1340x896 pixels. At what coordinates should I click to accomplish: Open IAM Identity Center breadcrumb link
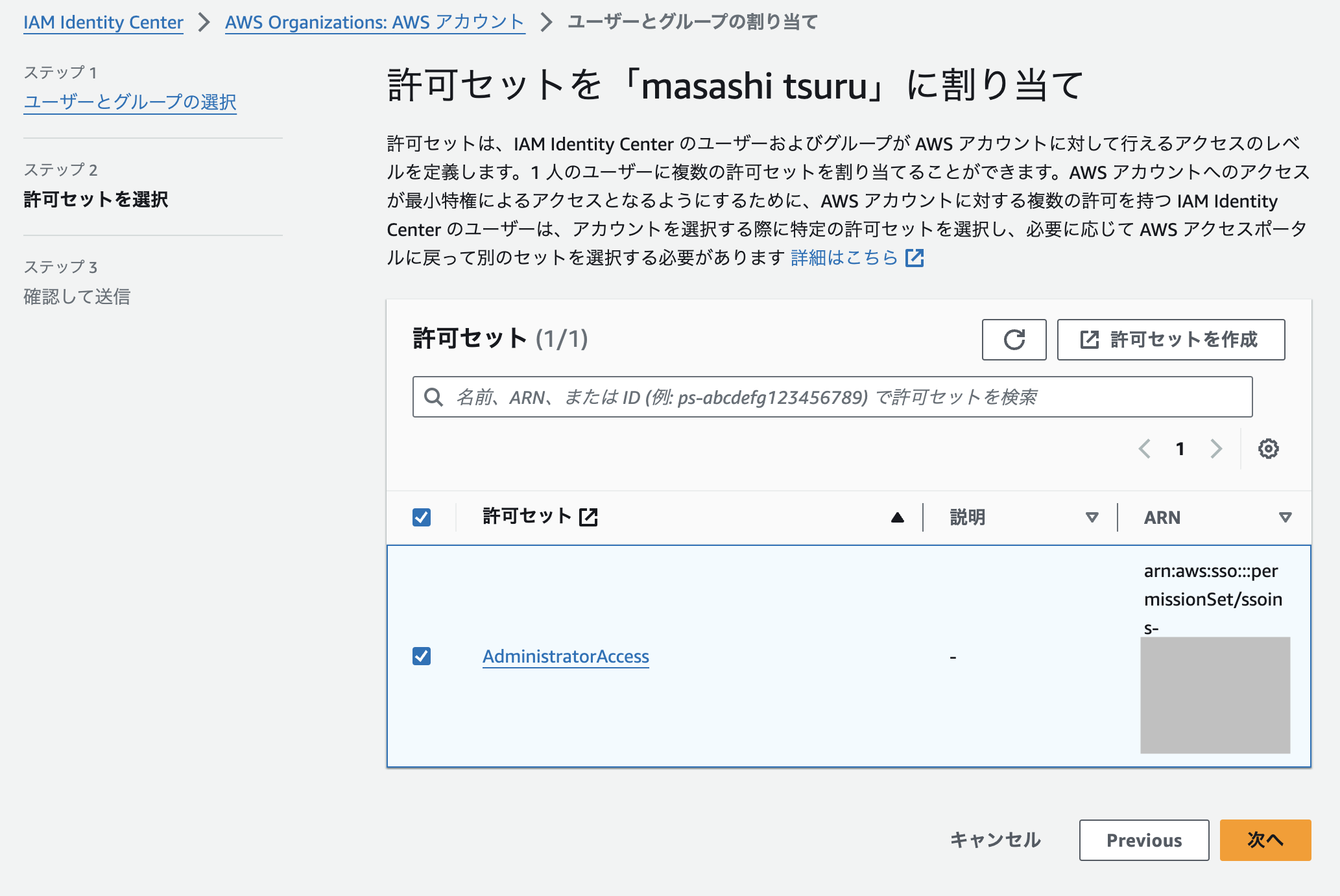point(103,23)
